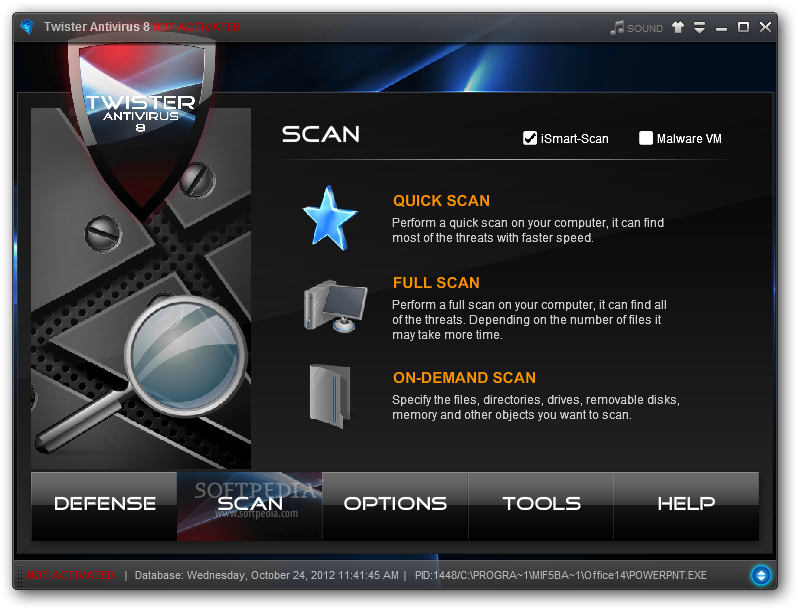Click the Full Scan description text
The height and width of the screenshot is (610, 798).
pos(529,319)
